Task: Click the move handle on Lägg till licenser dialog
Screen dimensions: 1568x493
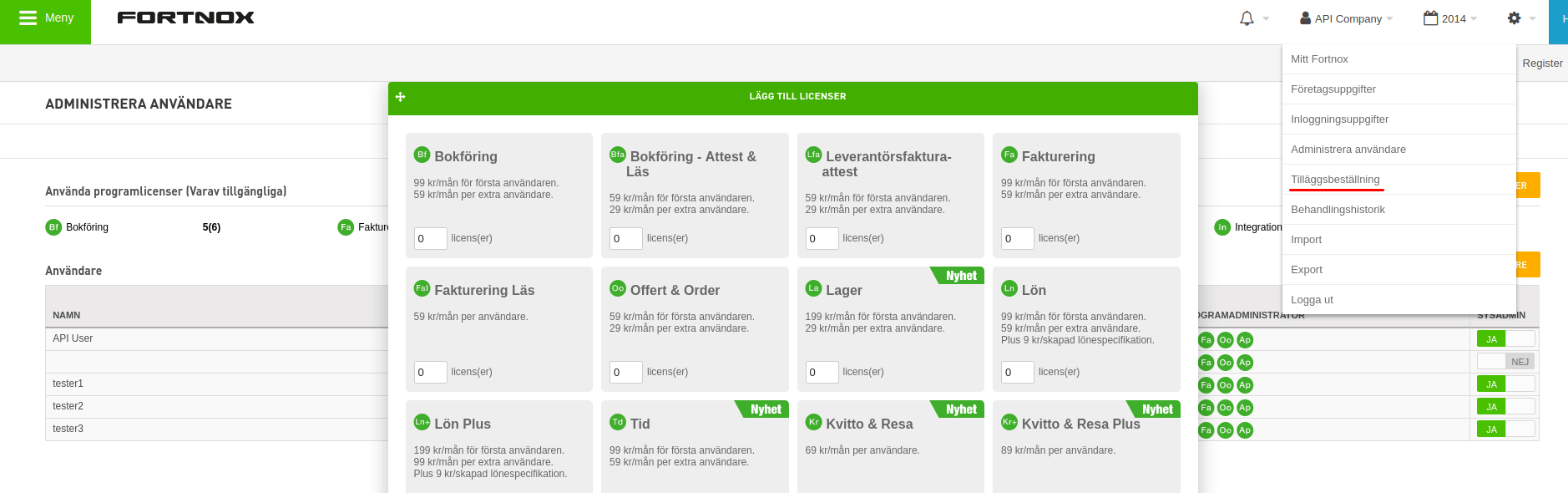Action: click(401, 97)
